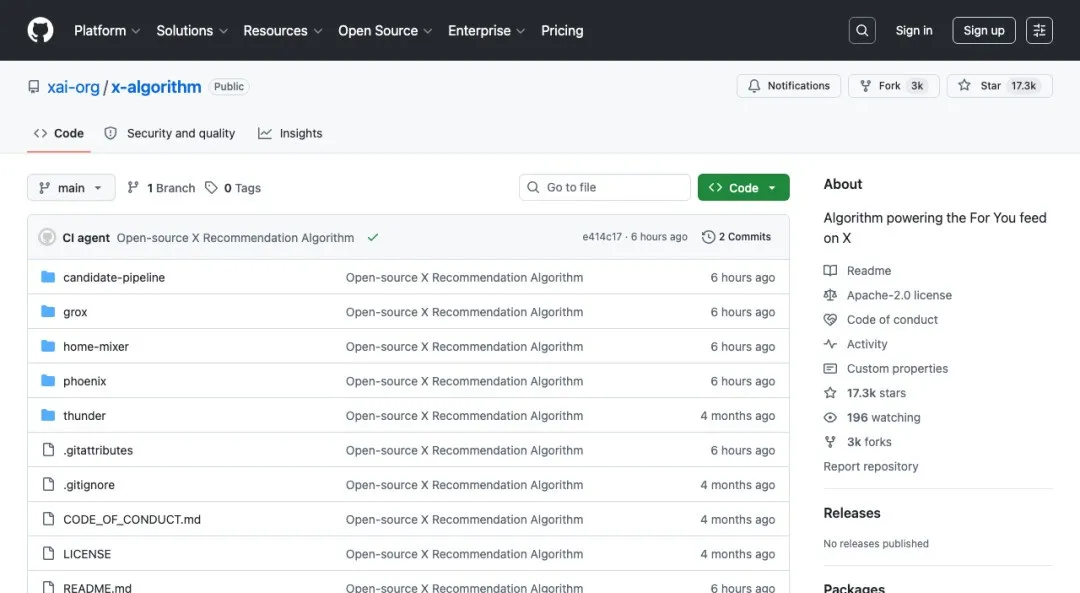This screenshot has height=593, width=1080.
Task: Open the .gitattributes file name
Action: point(98,450)
